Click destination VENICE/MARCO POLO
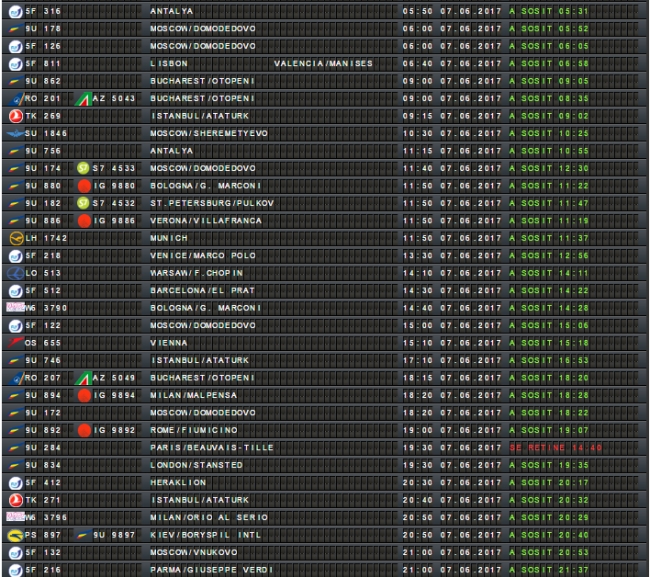This screenshot has height=577, width=650. click(x=203, y=255)
